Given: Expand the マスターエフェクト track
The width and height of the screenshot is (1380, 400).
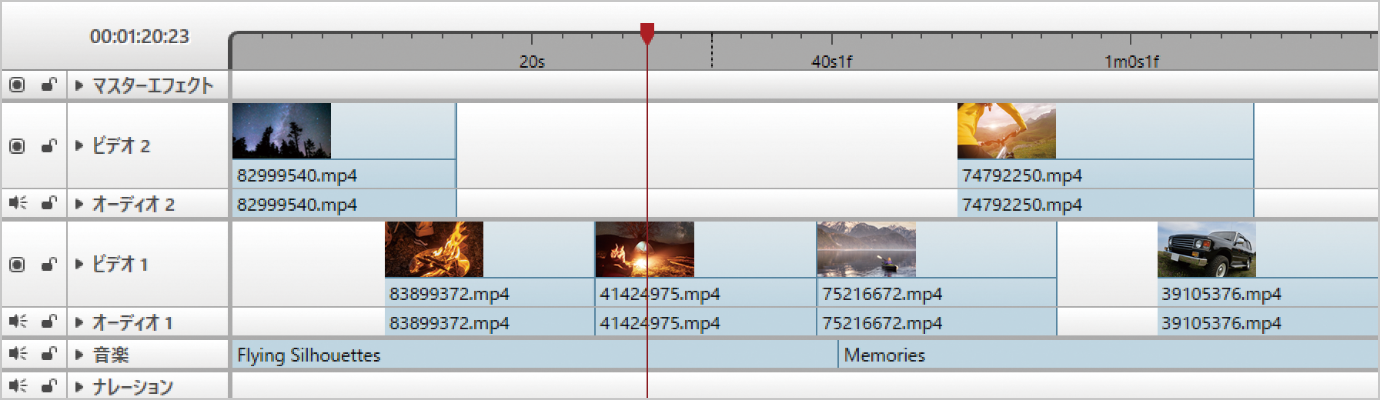Looking at the screenshot, I should [x=79, y=86].
